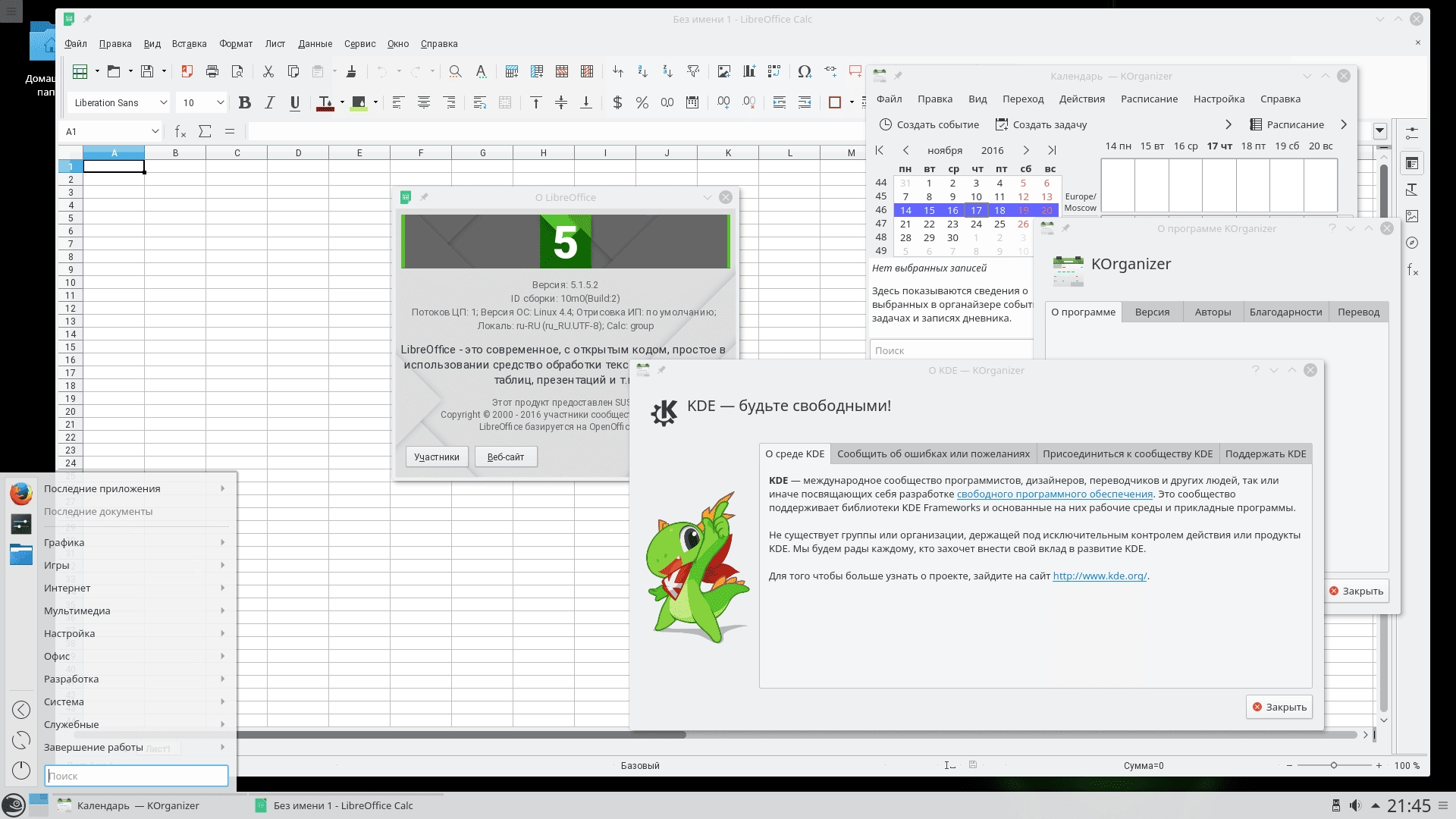This screenshot has width=1456, height=819.
Task: Click the Copy icon in Calc toolbar
Action: 293,71
